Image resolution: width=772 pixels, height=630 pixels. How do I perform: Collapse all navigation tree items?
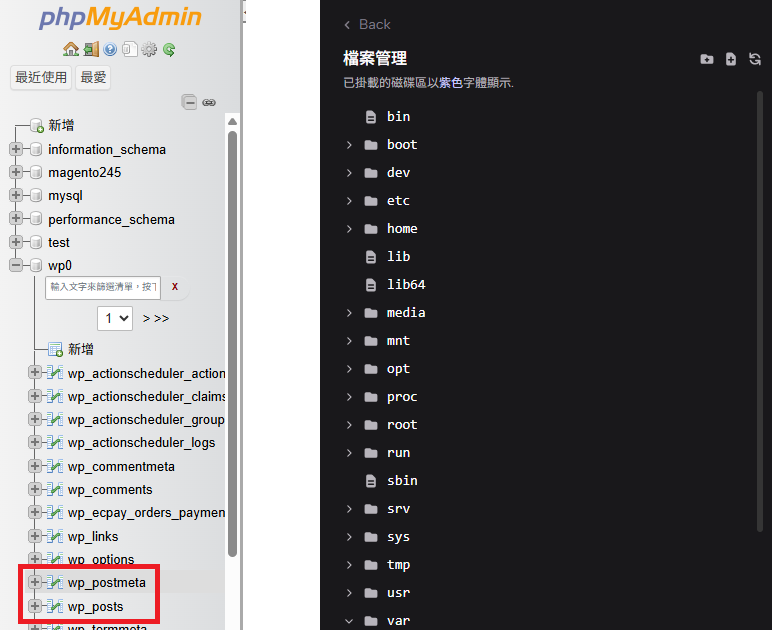point(189,102)
